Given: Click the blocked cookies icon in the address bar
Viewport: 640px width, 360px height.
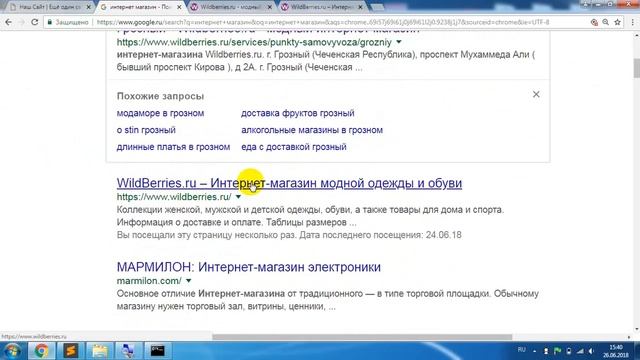Looking at the screenshot, I should click(594, 22).
